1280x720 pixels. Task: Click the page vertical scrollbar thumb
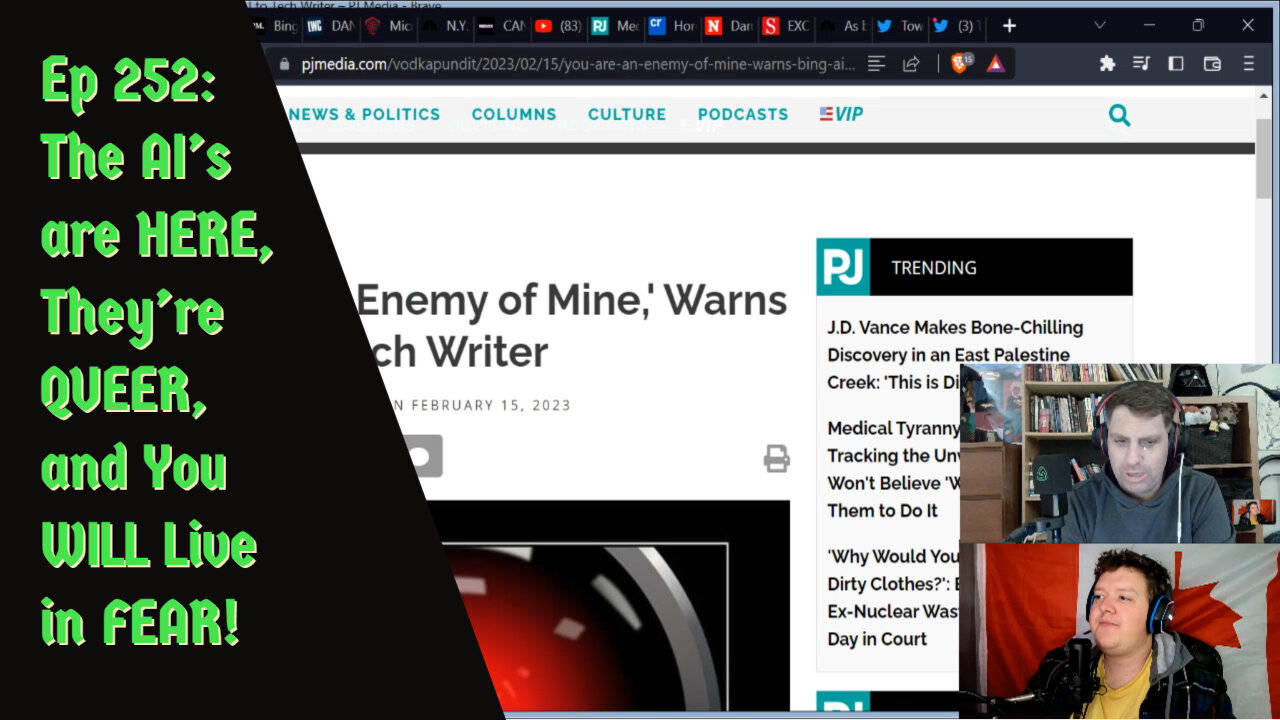[1264, 158]
